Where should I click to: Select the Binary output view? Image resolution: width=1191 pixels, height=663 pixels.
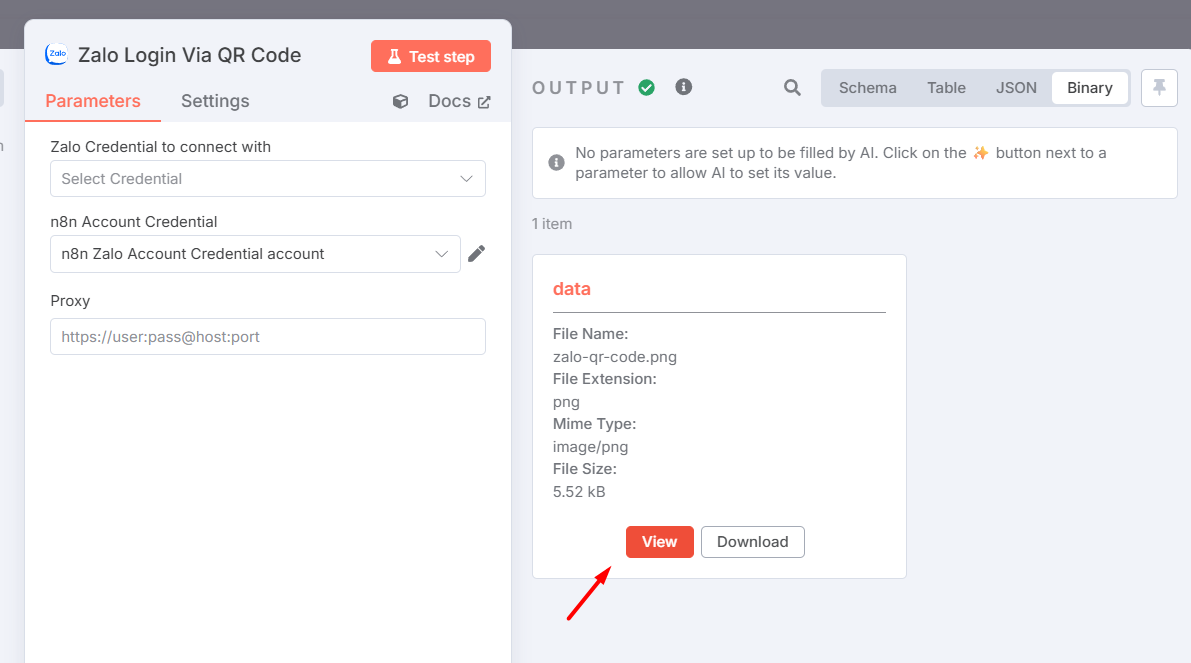pos(1090,88)
